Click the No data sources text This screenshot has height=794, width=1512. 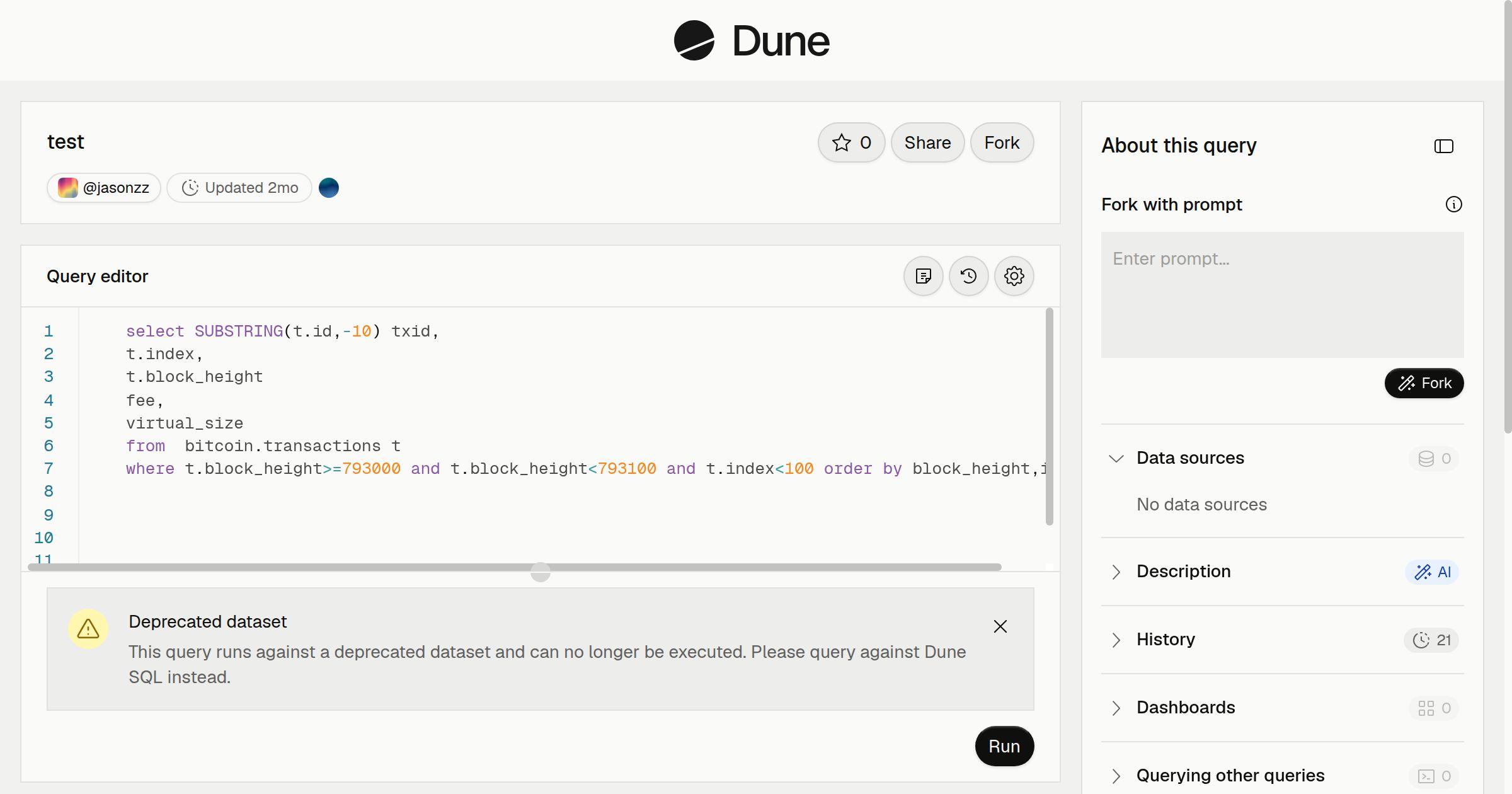(1201, 505)
